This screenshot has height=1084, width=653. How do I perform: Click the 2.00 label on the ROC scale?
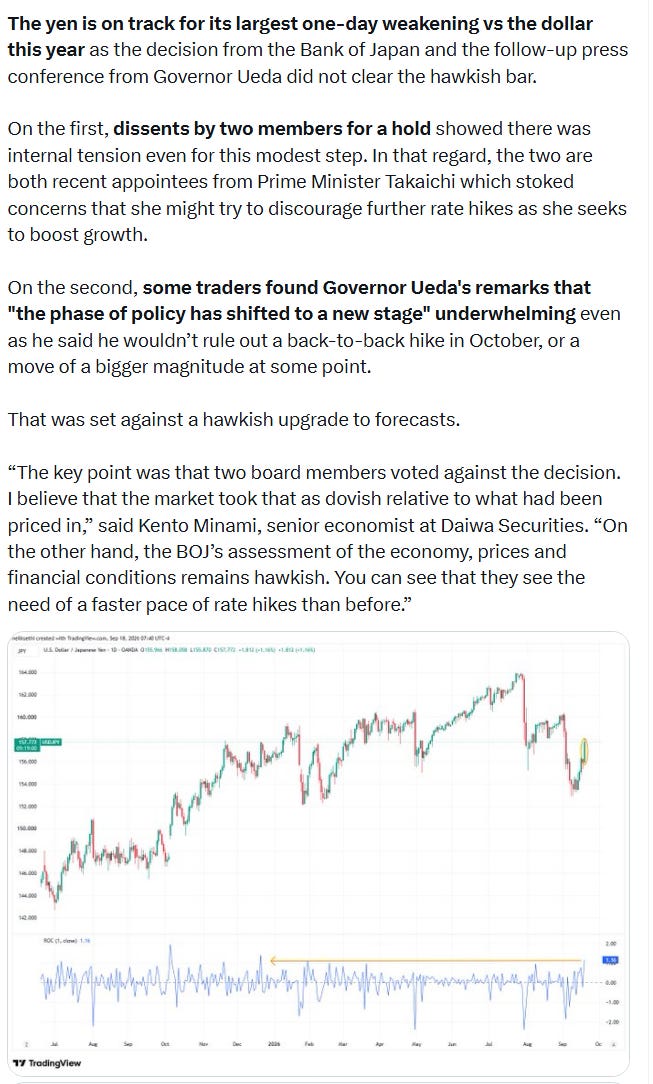click(x=611, y=943)
